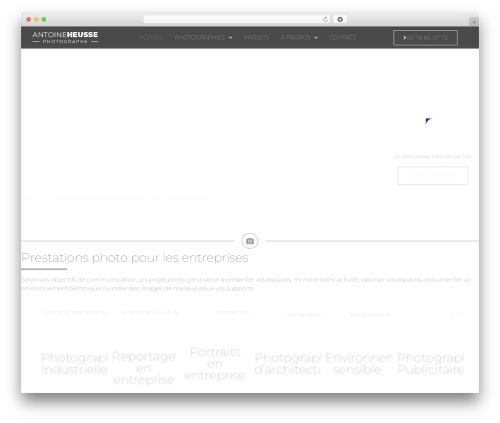Screen dimensions: 500x423
Task: Click the camera icon on the divider
Action: coord(250,241)
